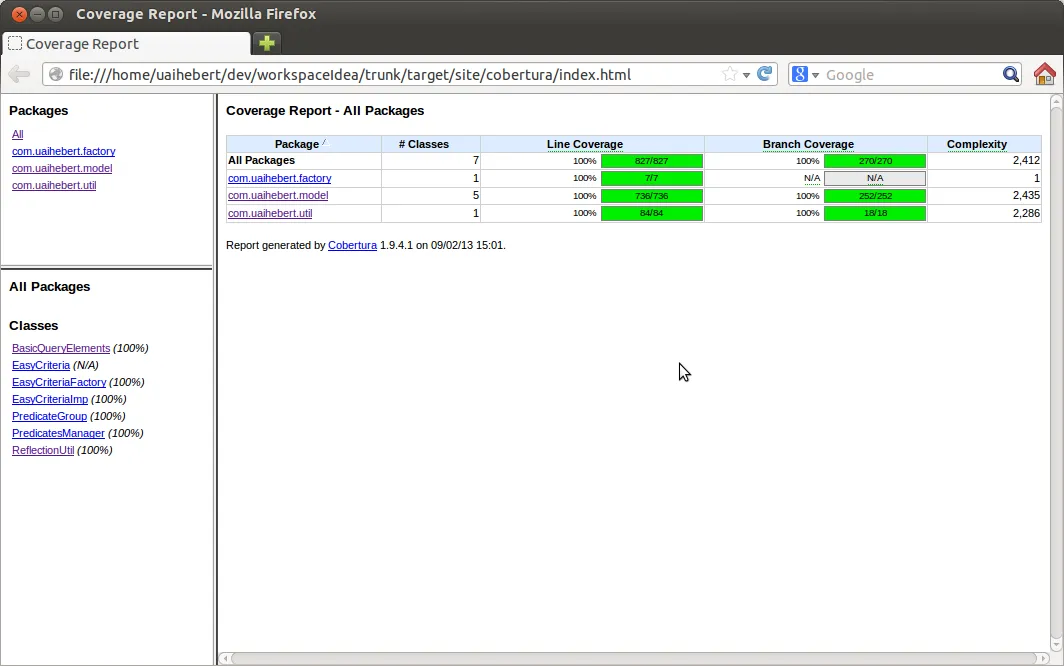
Task: Sort by Complexity column header
Action: pyautogui.click(x=984, y=144)
